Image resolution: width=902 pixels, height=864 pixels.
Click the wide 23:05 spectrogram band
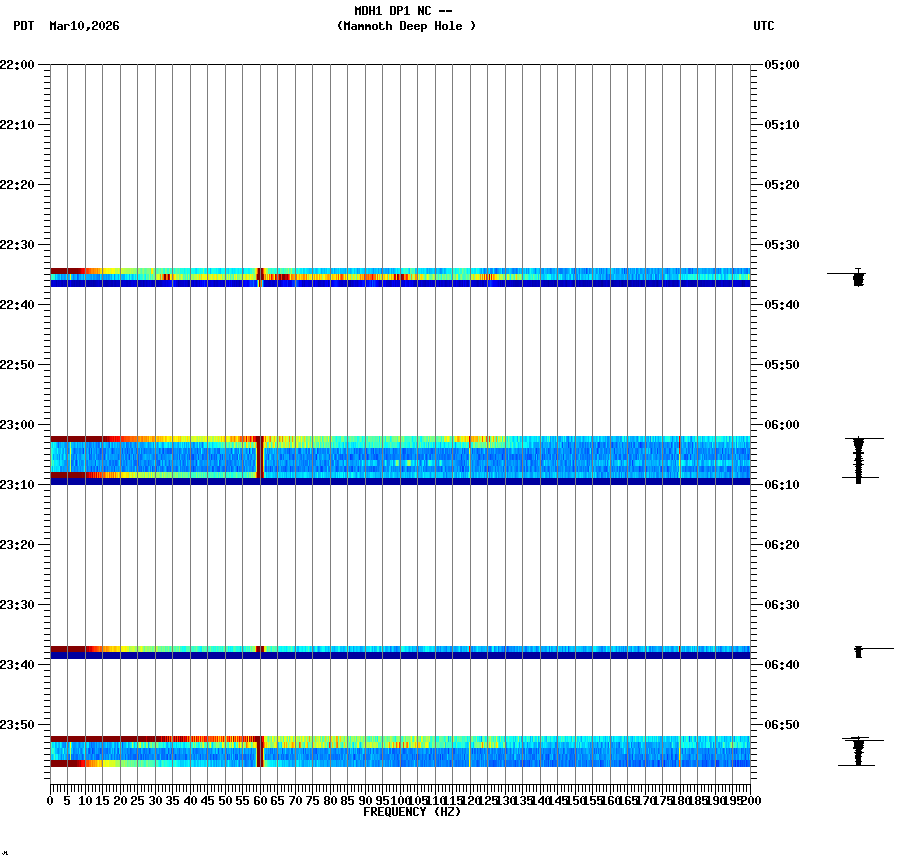(400, 458)
